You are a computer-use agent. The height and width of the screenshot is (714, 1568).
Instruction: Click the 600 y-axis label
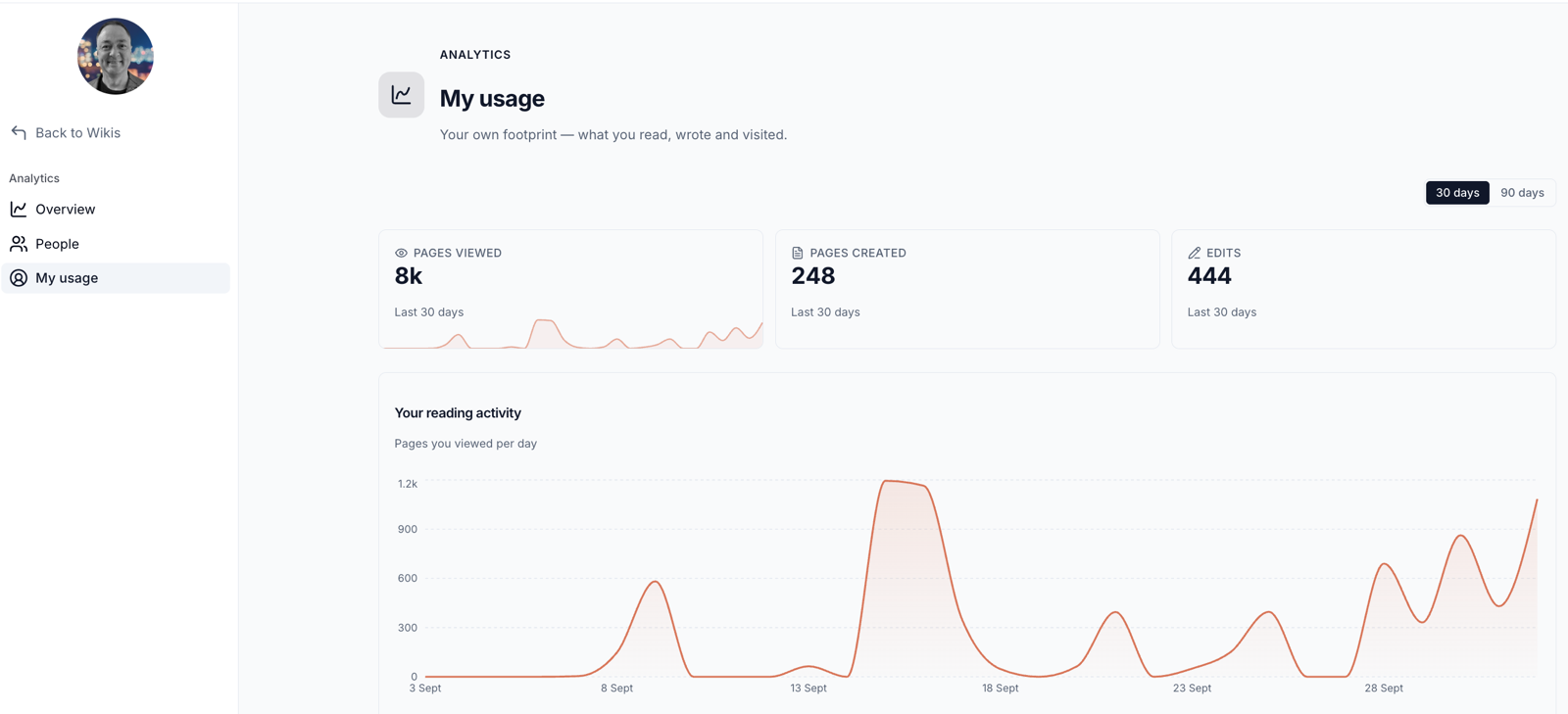coord(408,578)
